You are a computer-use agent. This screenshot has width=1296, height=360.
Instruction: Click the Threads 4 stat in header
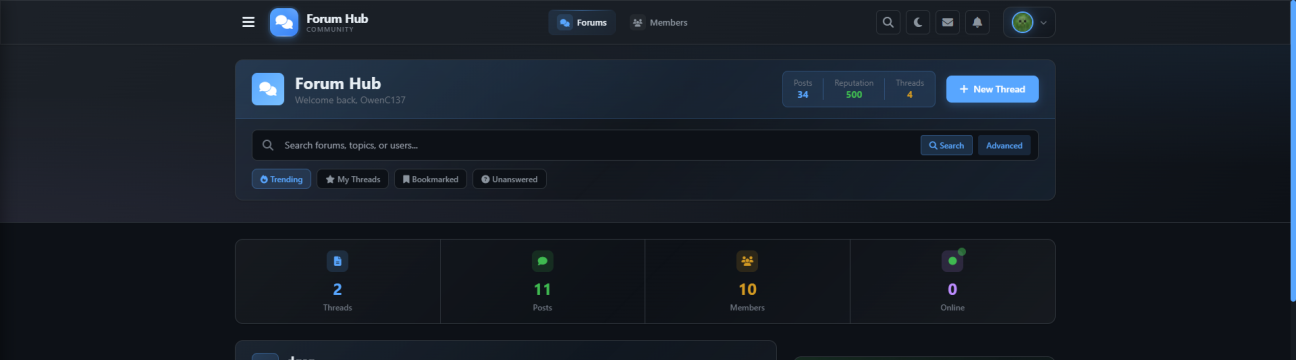pyautogui.click(x=910, y=89)
